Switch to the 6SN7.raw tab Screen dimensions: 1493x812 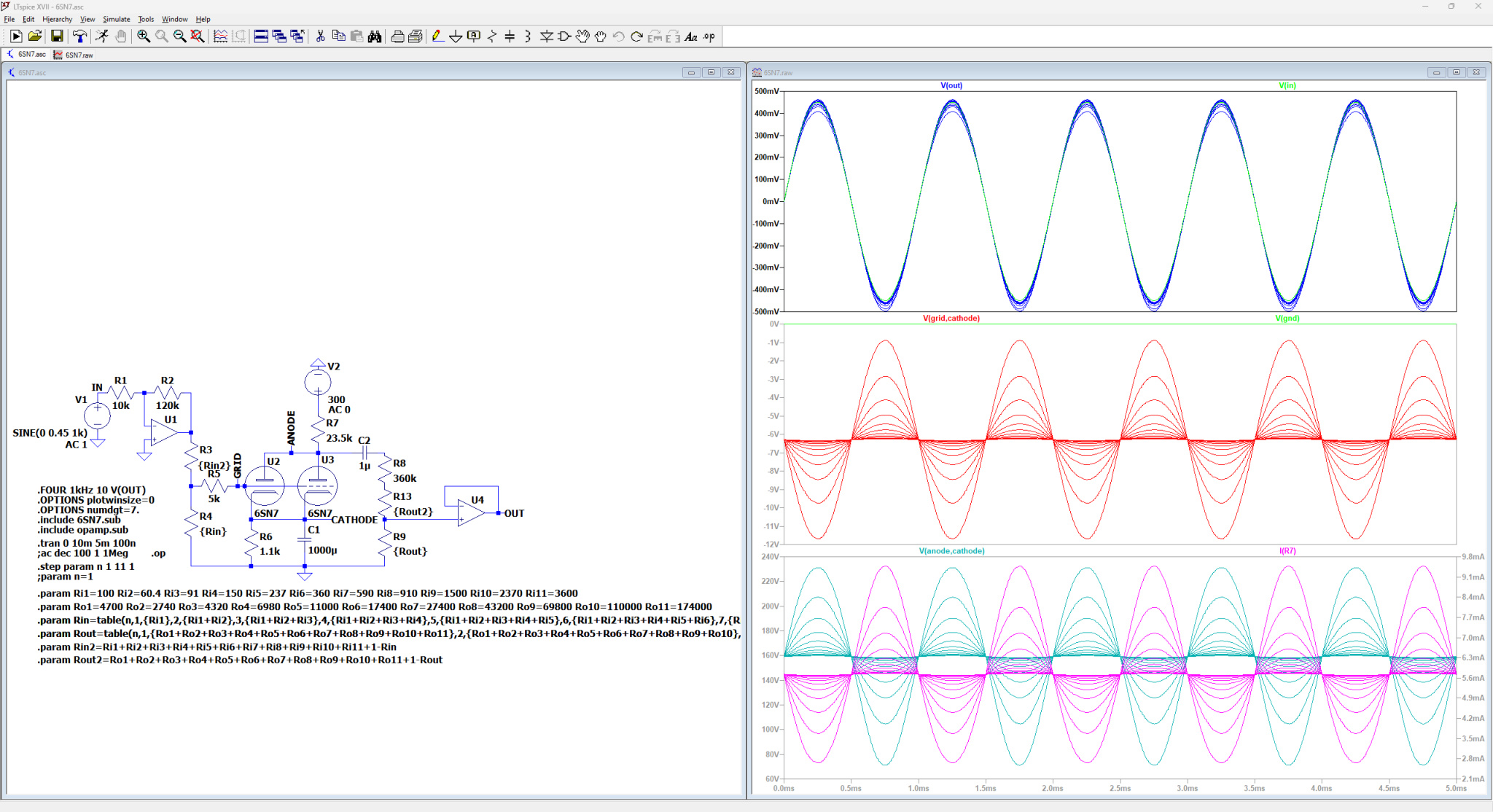point(73,55)
